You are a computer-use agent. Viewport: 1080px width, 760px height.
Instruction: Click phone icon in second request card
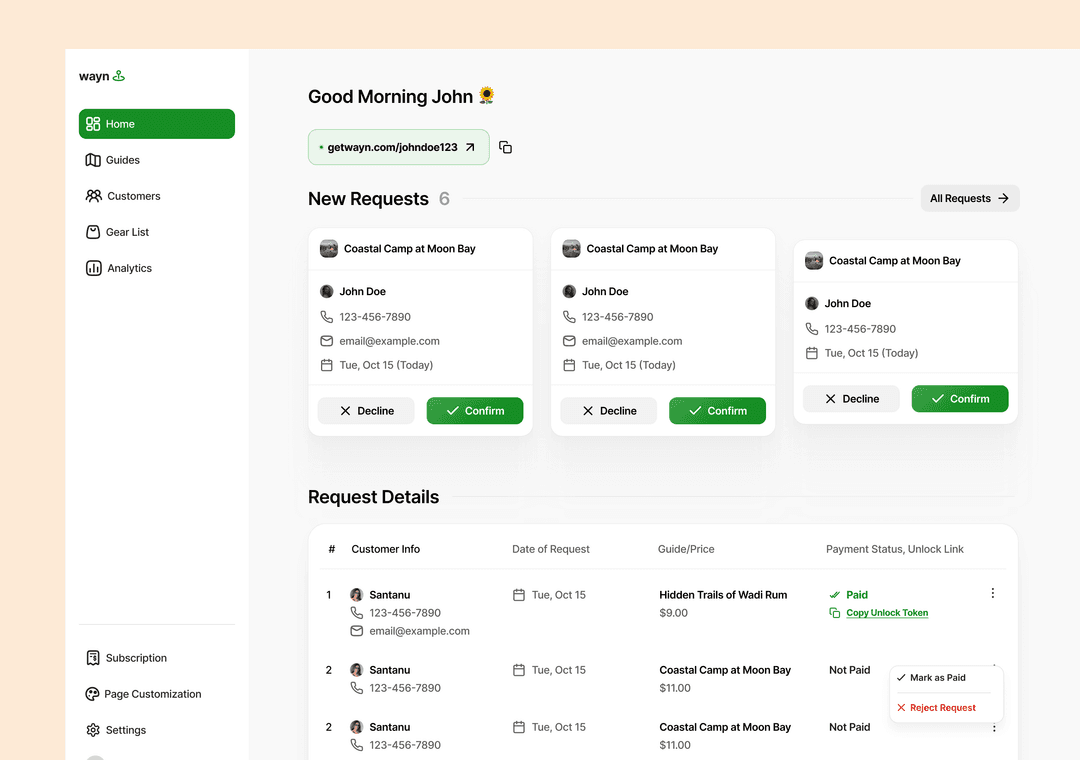click(569, 317)
